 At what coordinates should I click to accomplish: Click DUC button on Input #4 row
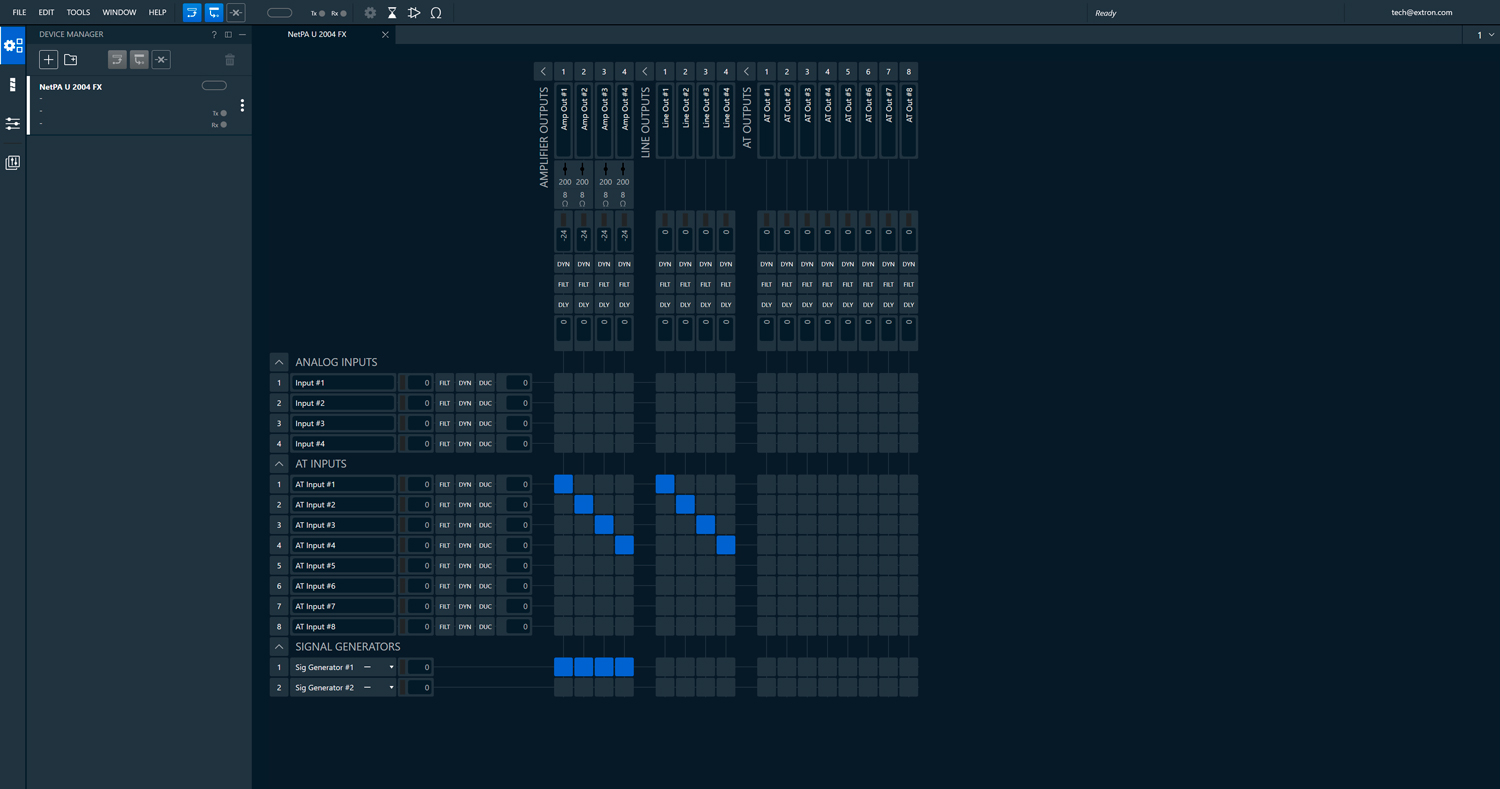coord(485,444)
